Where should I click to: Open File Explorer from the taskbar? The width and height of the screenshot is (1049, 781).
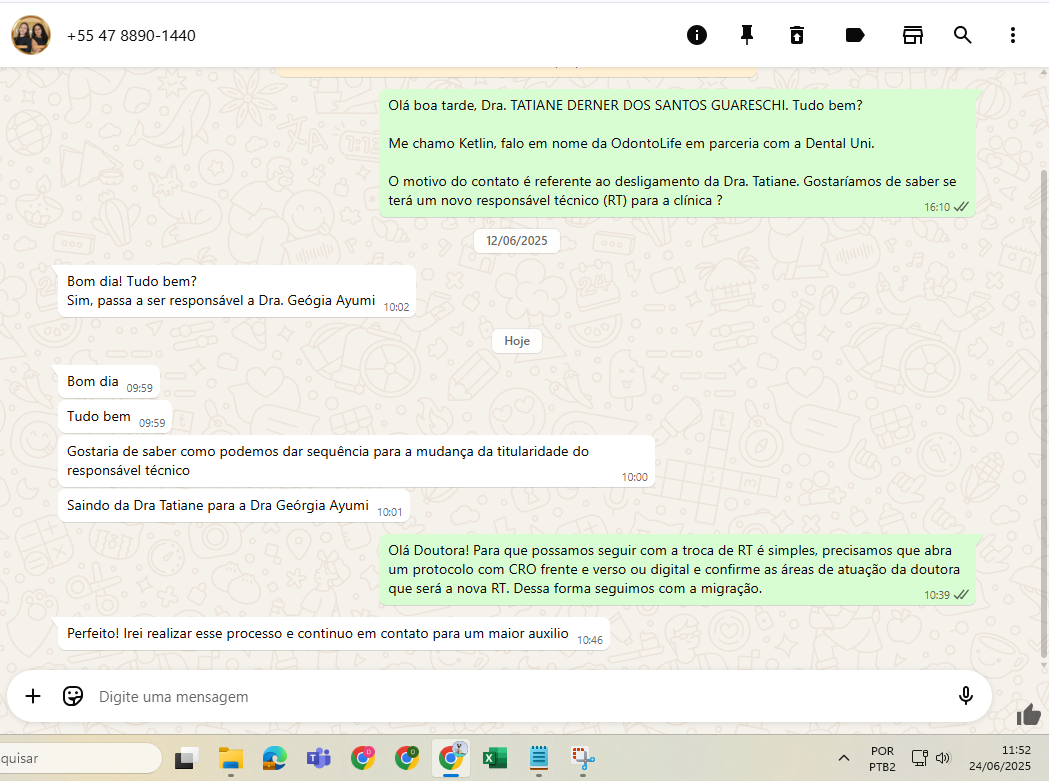pyautogui.click(x=230, y=758)
